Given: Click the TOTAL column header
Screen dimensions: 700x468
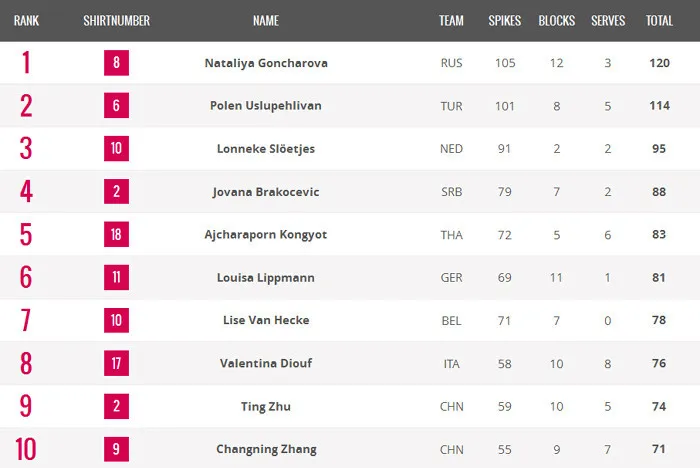Looking at the screenshot, I should point(659,20).
